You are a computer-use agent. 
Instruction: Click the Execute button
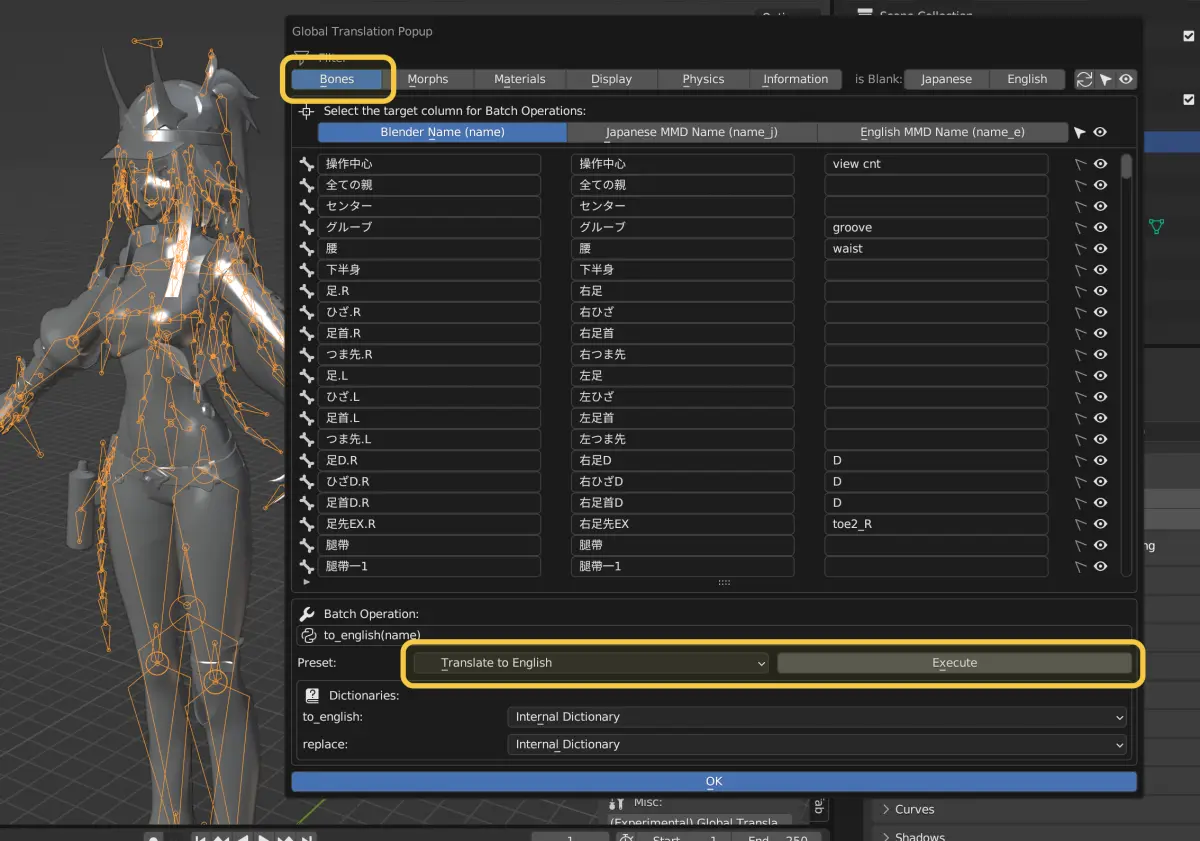(954, 663)
